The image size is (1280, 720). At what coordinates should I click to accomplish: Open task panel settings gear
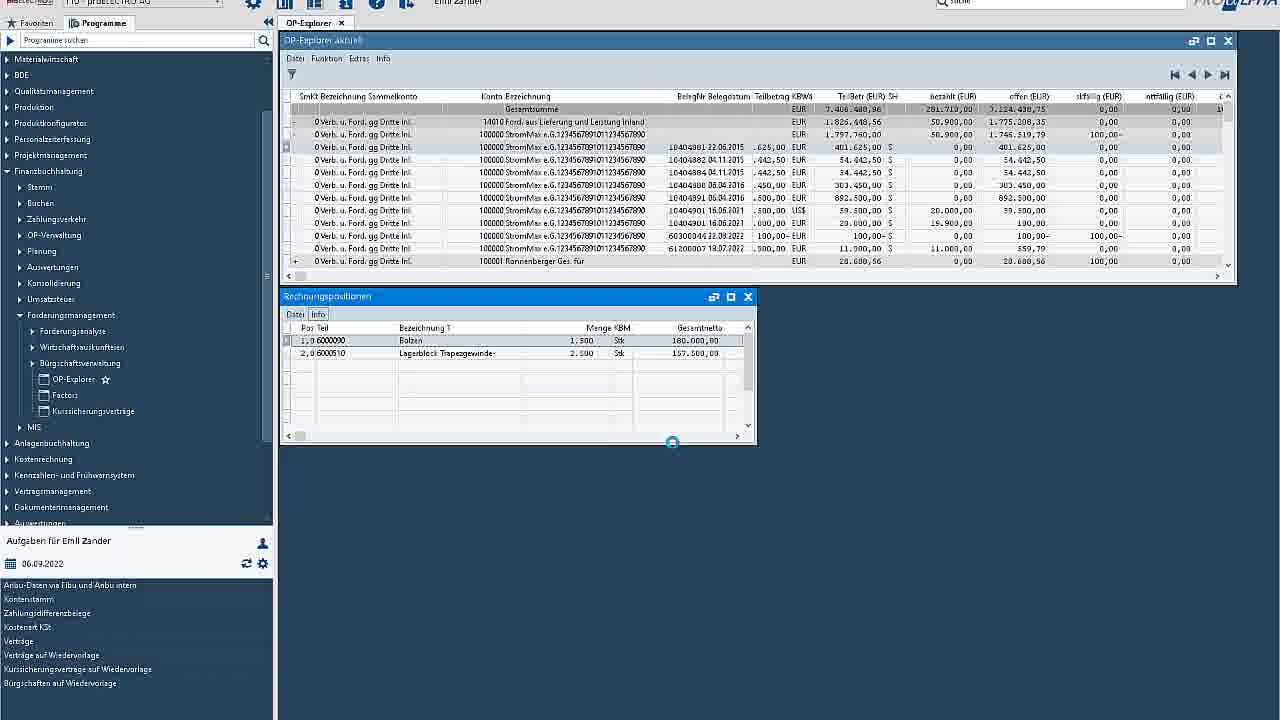pos(263,564)
